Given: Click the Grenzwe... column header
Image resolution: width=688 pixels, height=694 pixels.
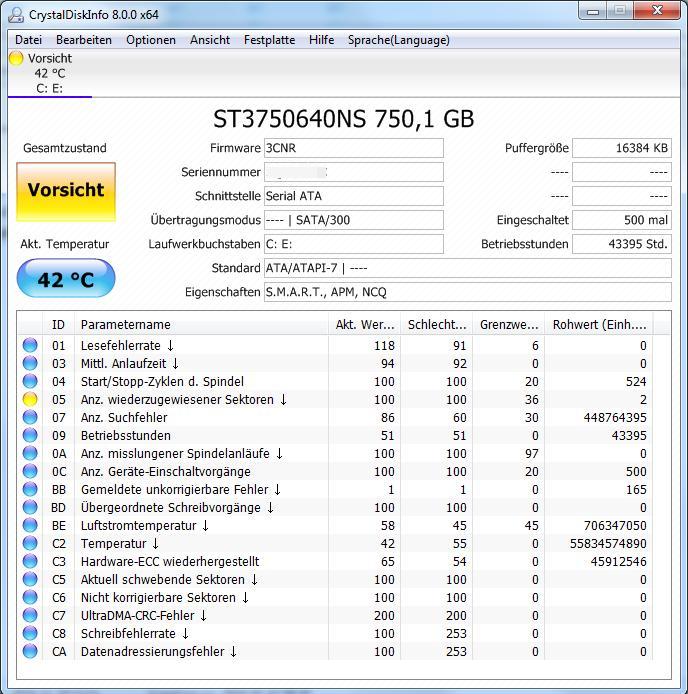Looking at the screenshot, I should coord(509,324).
